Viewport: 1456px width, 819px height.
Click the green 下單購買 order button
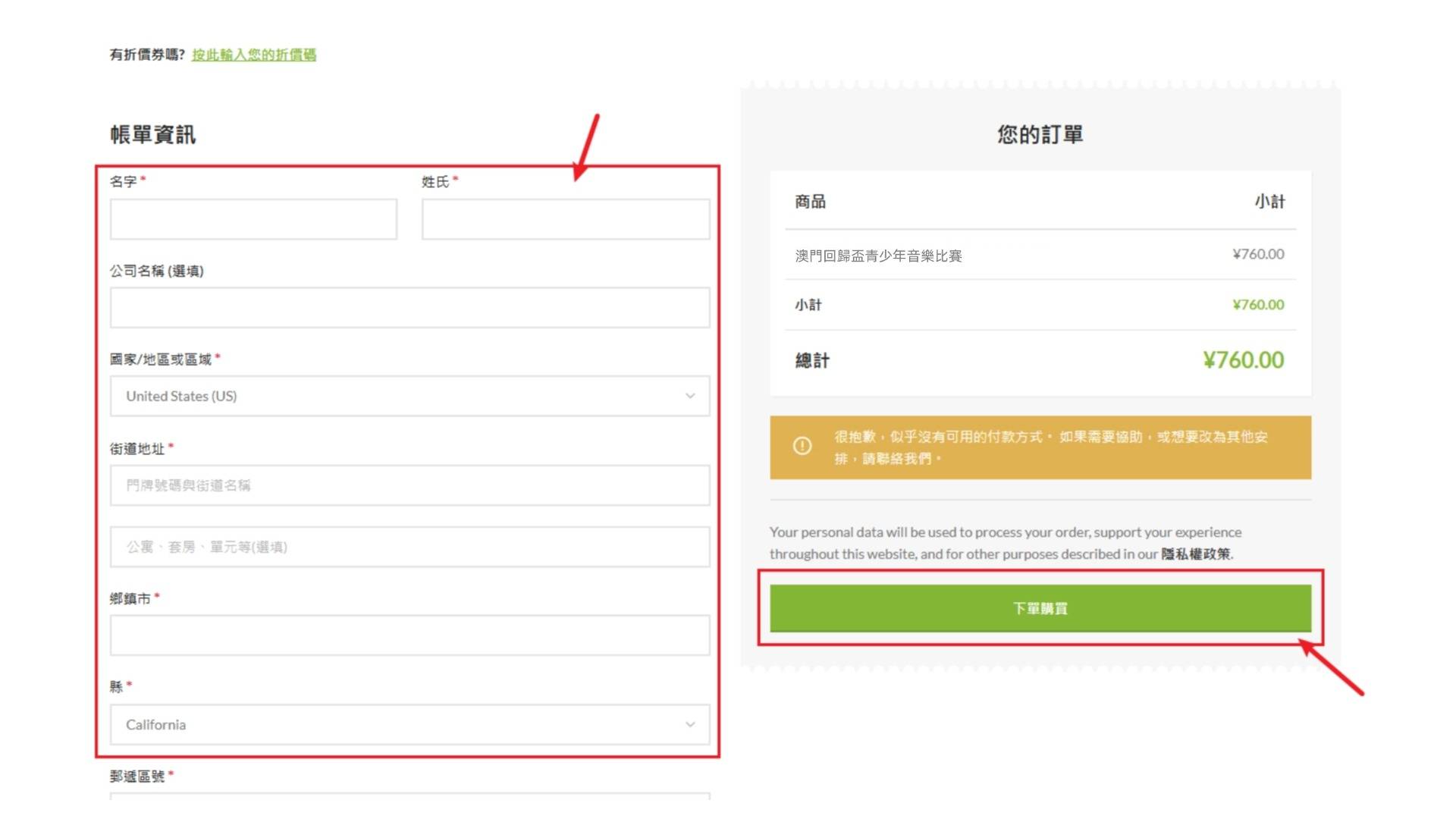coord(1040,608)
